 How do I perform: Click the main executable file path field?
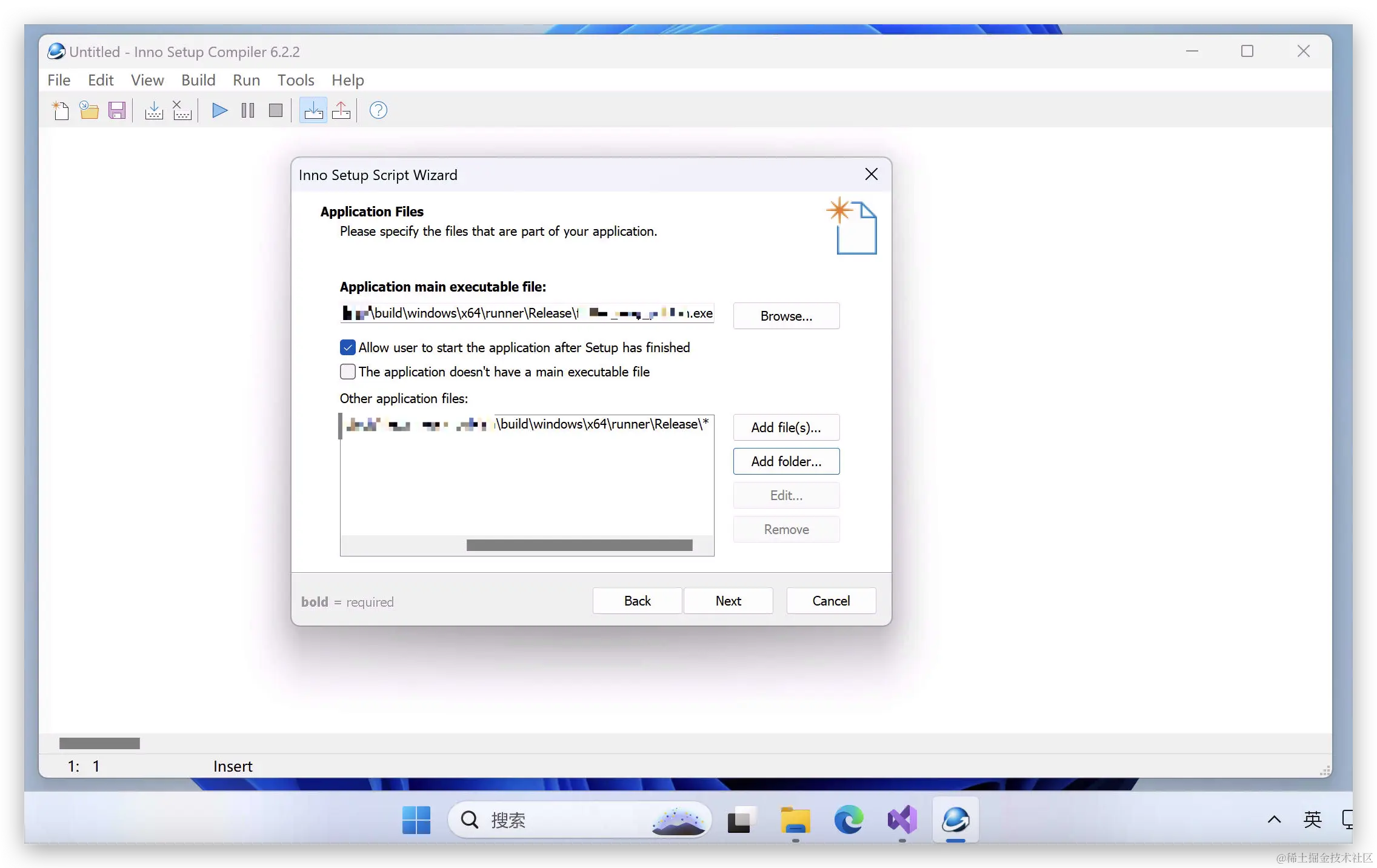coord(527,313)
